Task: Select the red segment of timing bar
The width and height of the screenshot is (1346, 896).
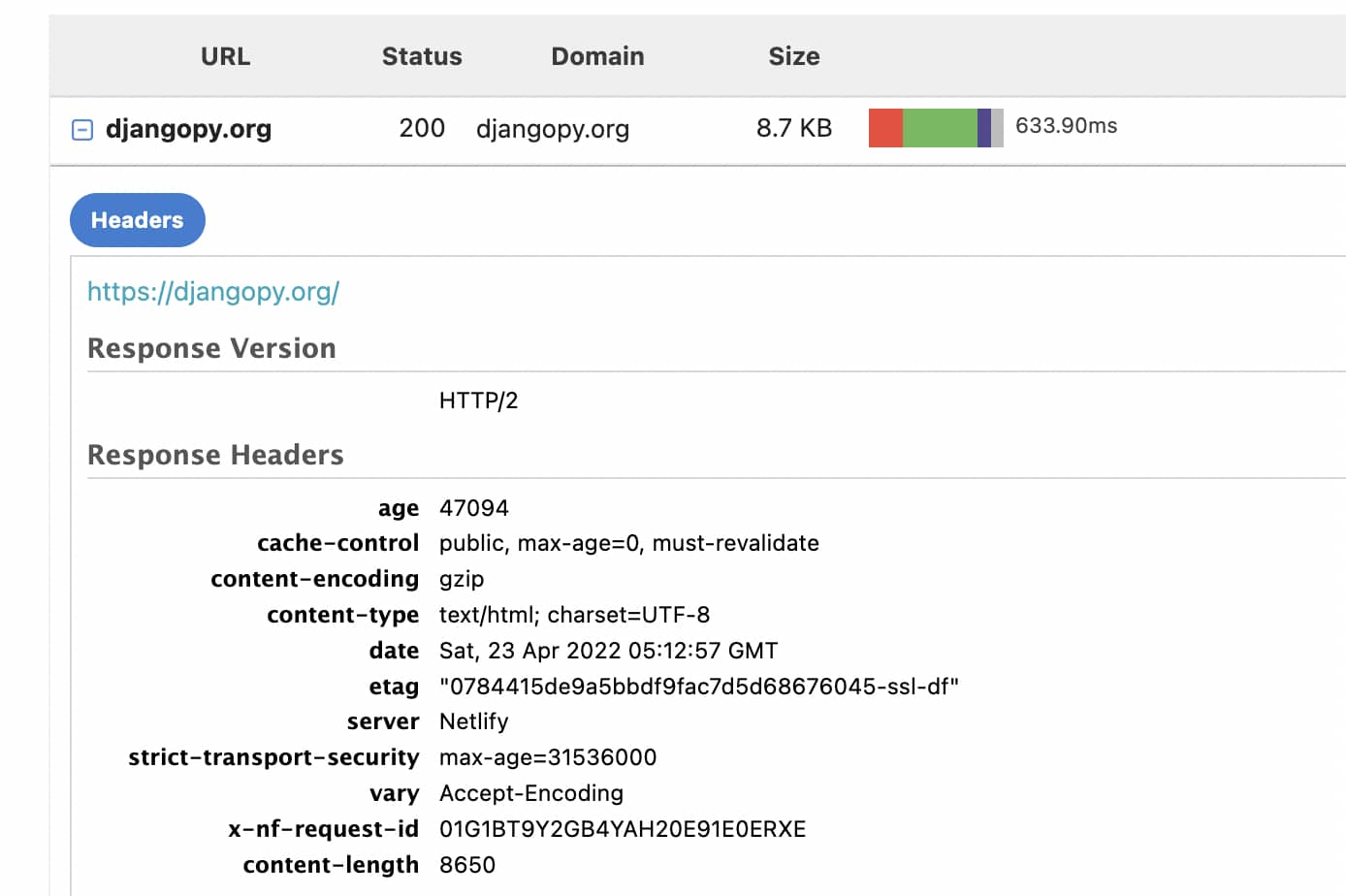Action: click(885, 128)
